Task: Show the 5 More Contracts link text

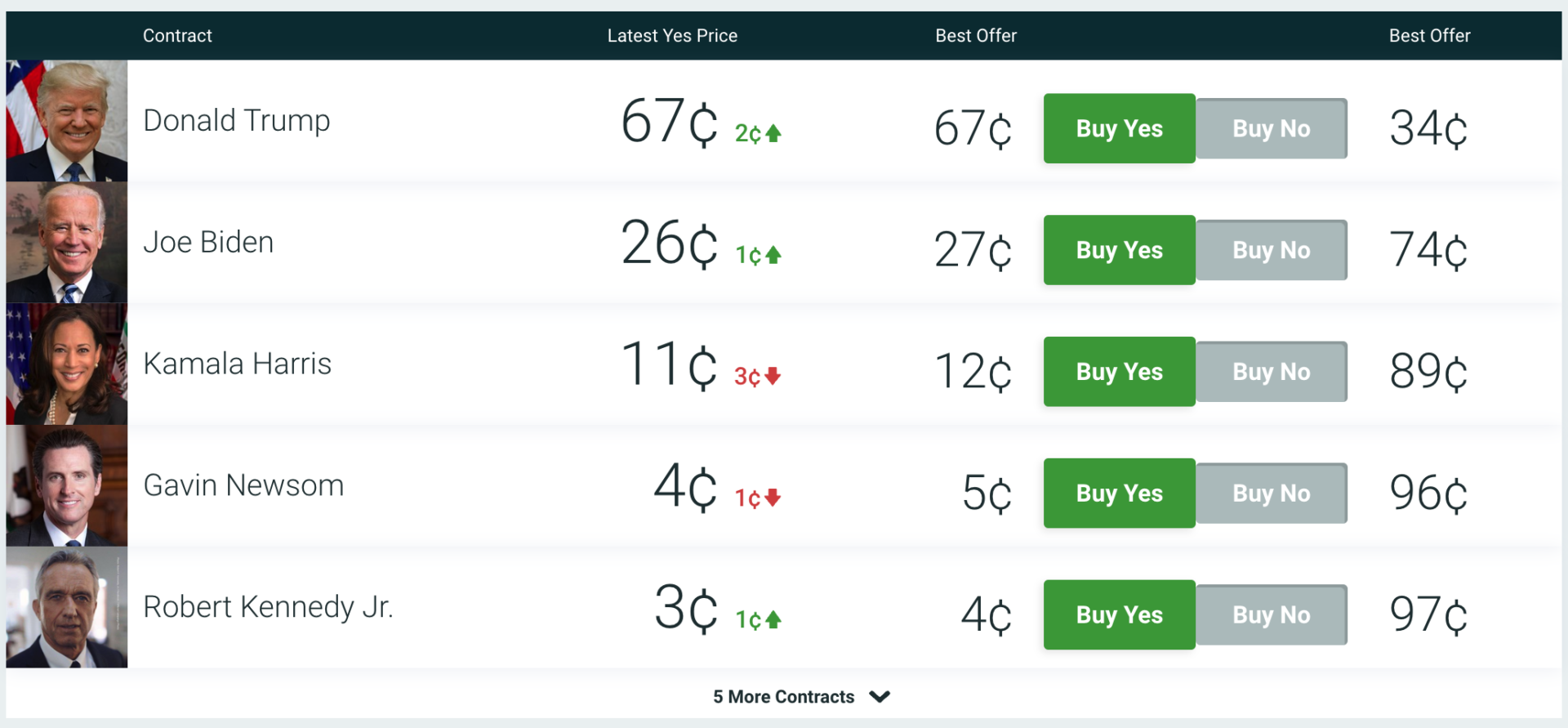Action: click(x=784, y=697)
